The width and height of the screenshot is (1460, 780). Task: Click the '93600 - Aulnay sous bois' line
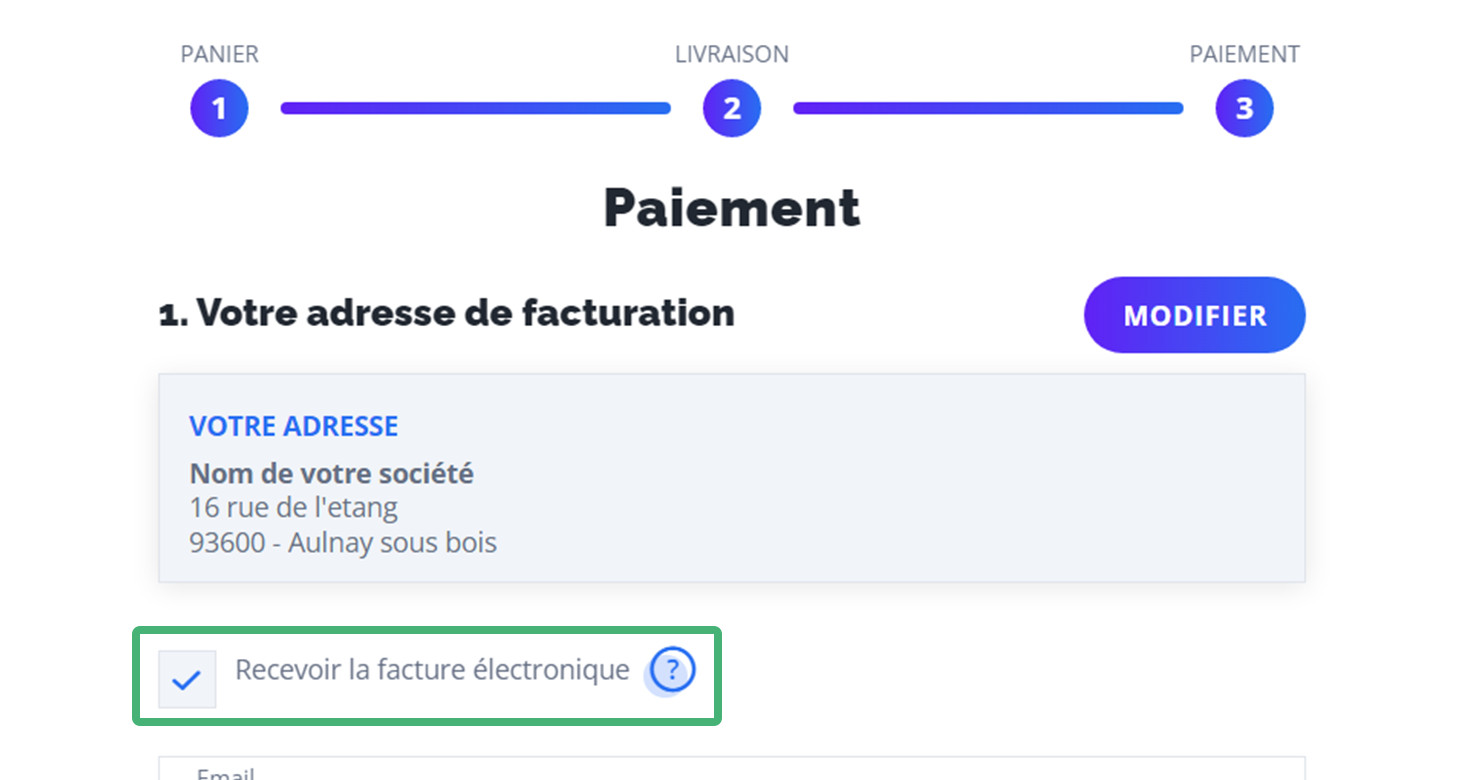(x=343, y=543)
